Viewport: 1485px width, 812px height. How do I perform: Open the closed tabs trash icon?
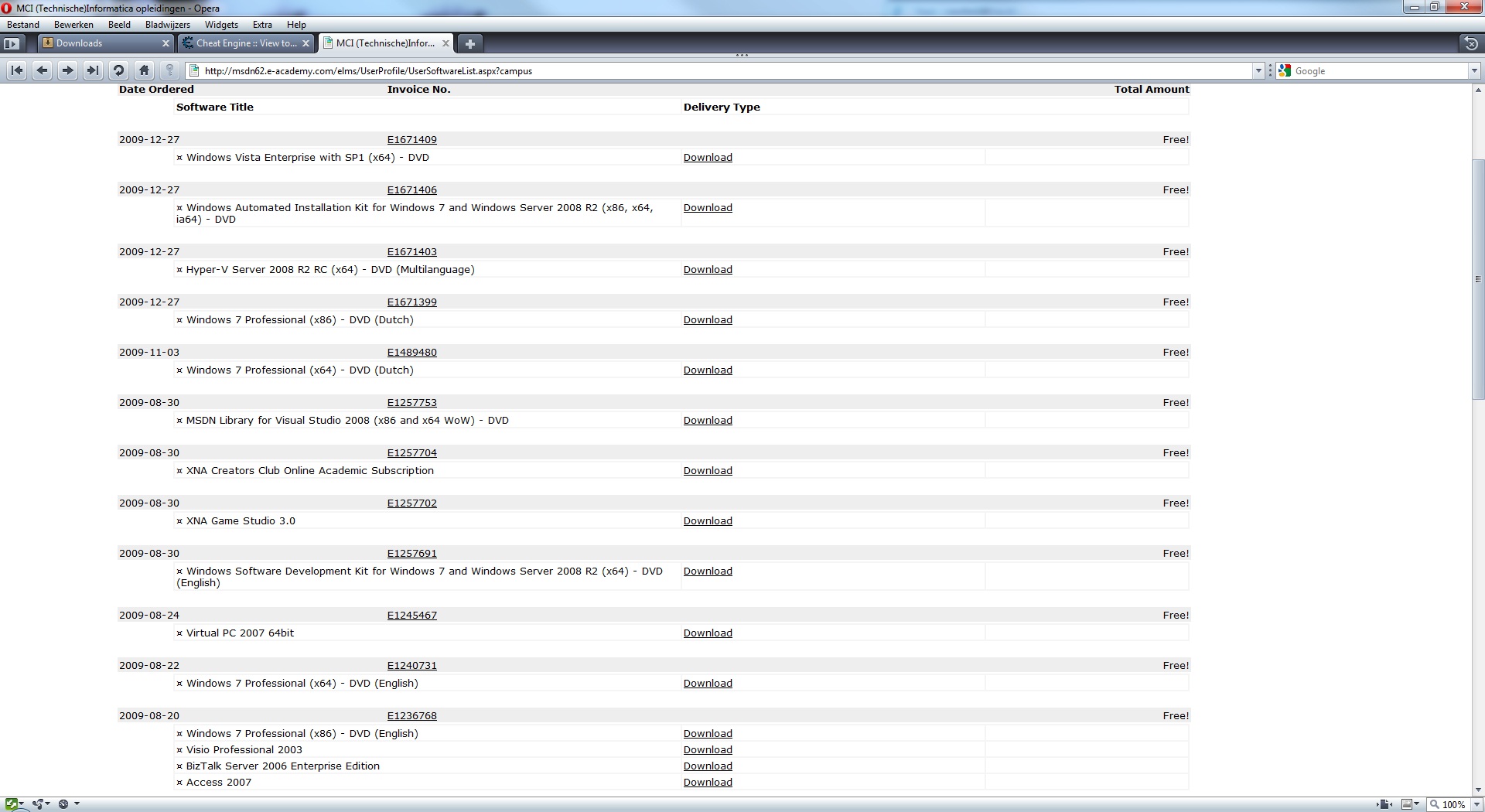pyautogui.click(x=1471, y=43)
